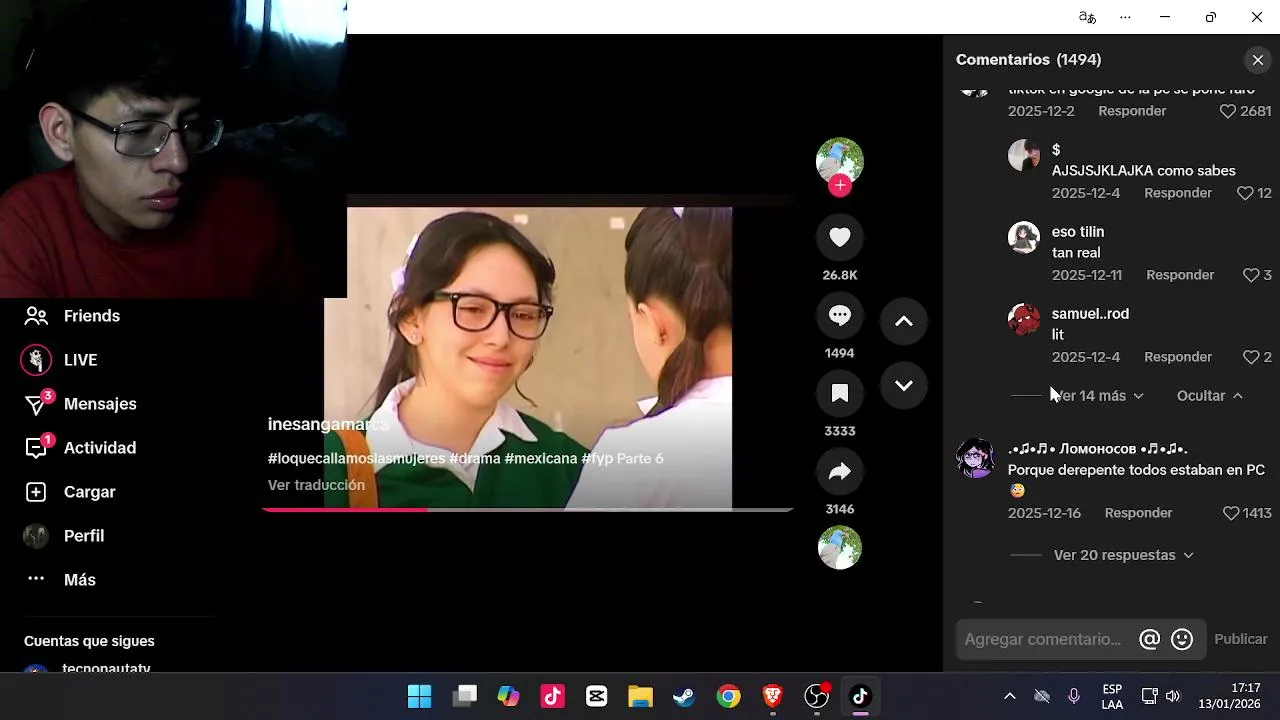Like eso tilin's 'tan real' comment
Image resolution: width=1280 pixels, height=720 pixels.
click(x=1251, y=275)
